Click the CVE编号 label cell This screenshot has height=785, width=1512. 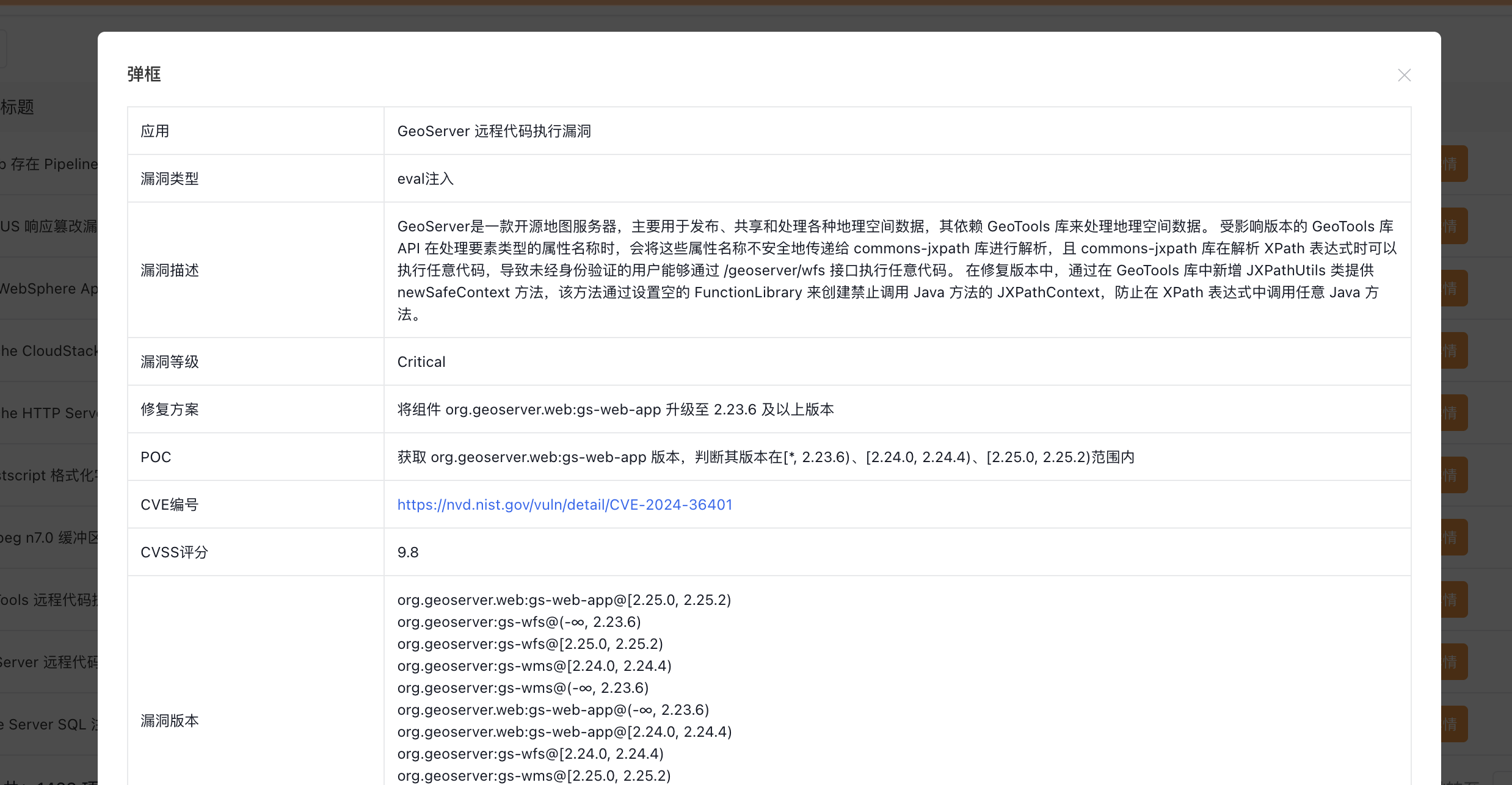coord(255,505)
